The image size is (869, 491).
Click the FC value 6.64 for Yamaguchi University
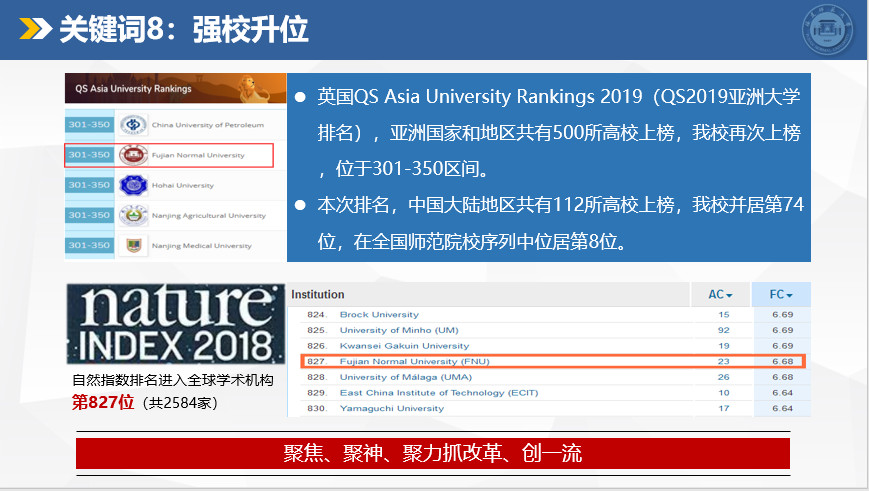pyautogui.click(x=783, y=408)
